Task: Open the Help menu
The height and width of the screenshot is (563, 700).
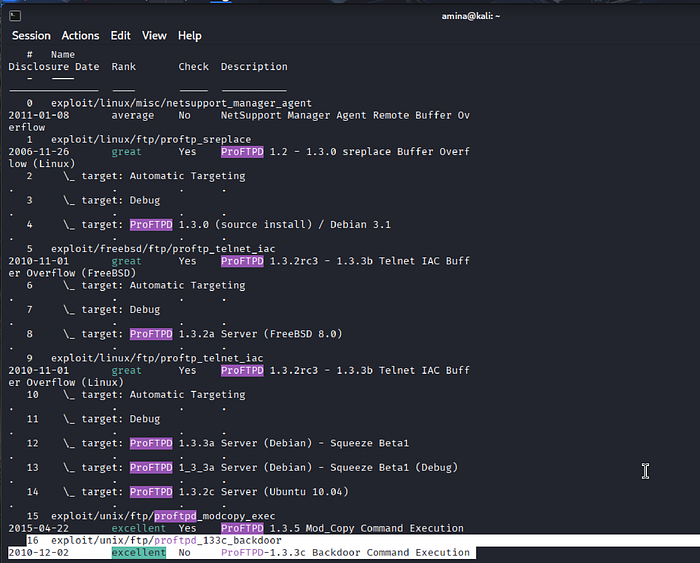Action: tap(190, 36)
